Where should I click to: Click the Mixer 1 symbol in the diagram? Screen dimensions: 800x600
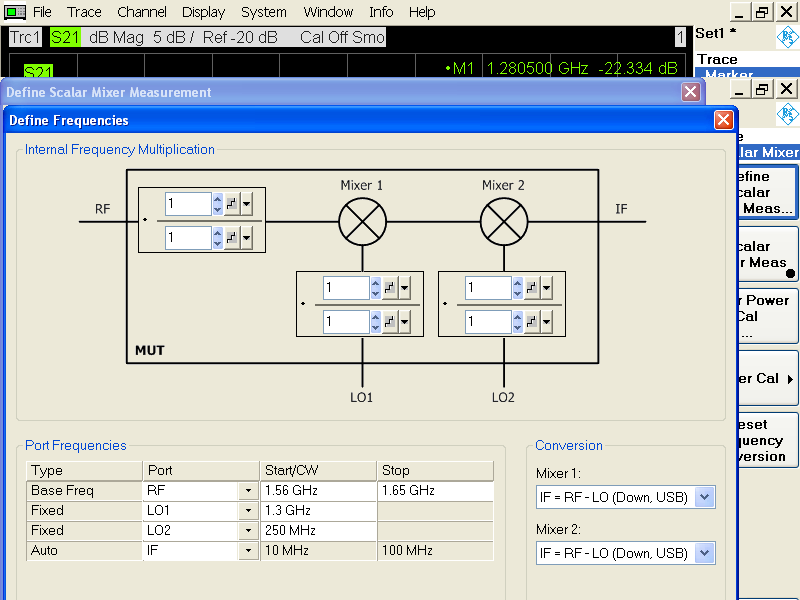(x=362, y=221)
